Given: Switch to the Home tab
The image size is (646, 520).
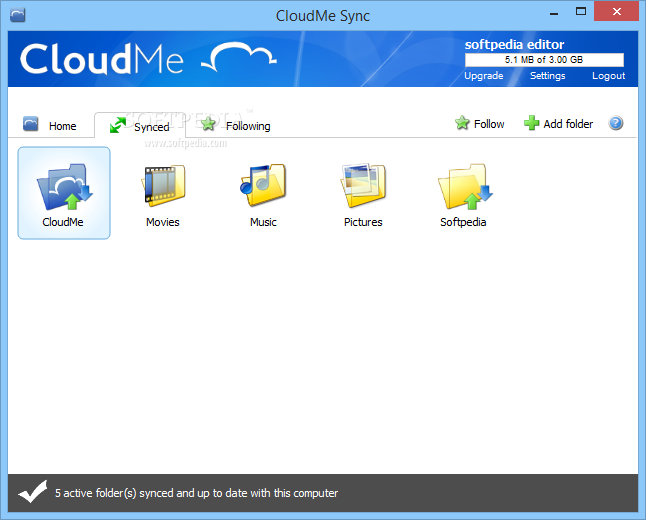Looking at the screenshot, I should [x=50, y=125].
